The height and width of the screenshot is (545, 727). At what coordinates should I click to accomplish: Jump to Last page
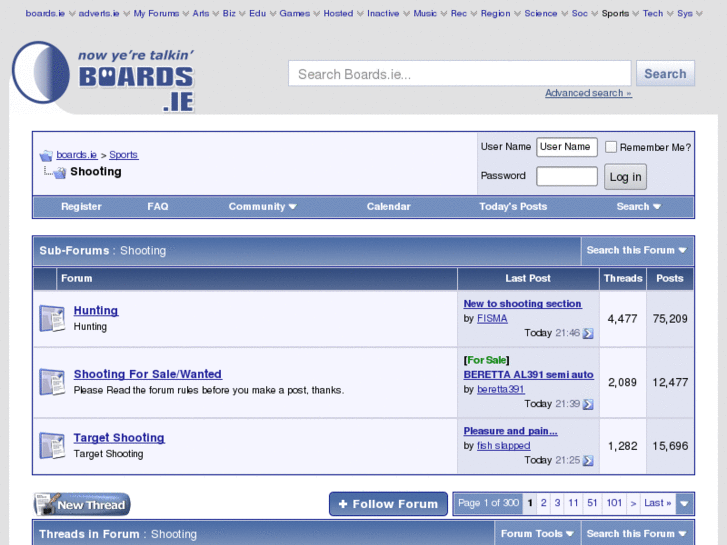[657, 503]
